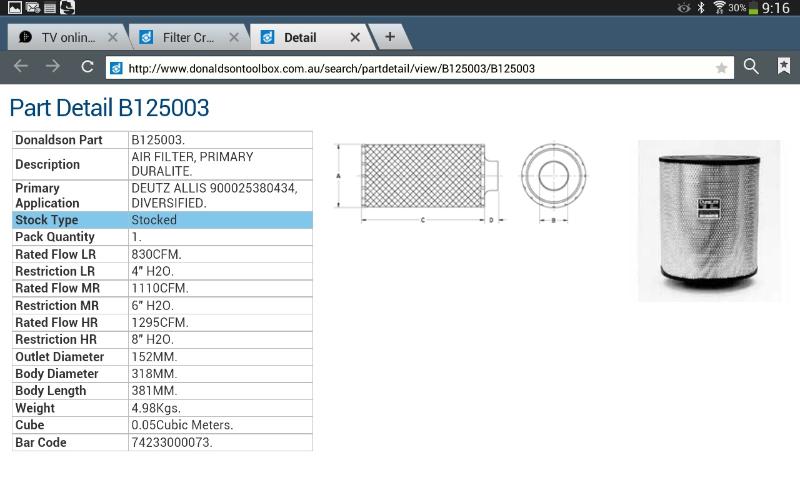800x500 pixels.
Task: Open the filter side-view dimension drawing
Action: [420, 182]
